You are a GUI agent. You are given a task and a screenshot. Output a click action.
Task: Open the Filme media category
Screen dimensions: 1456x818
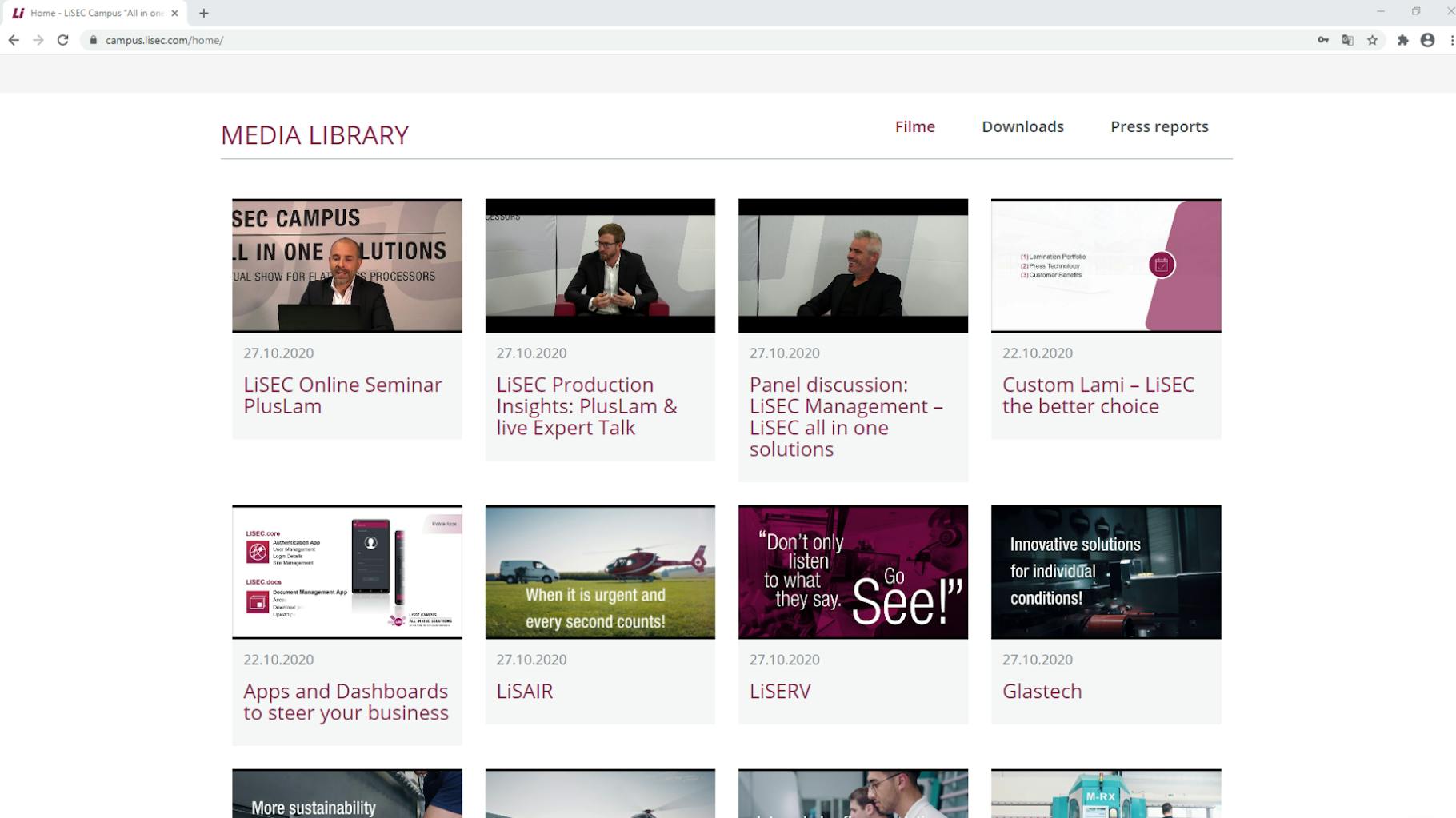(x=915, y=126)
